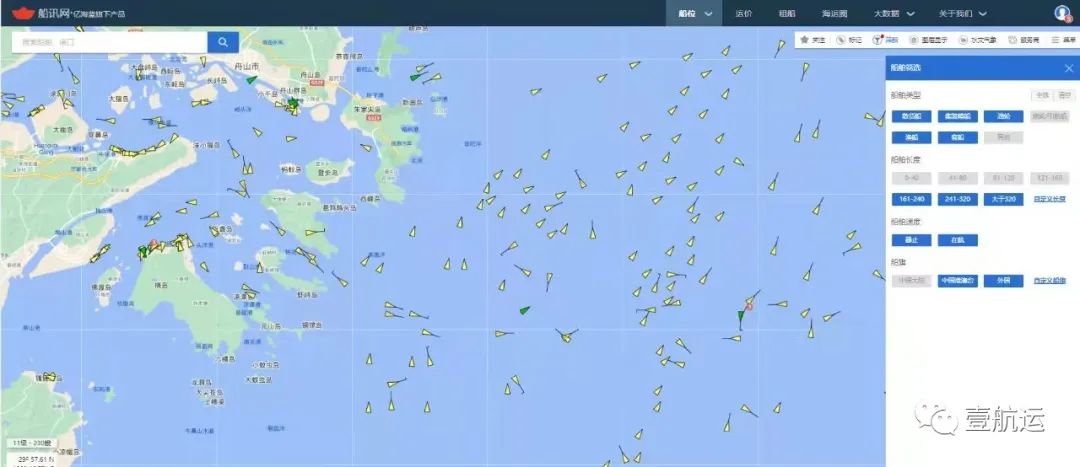This screenshot has width=1080, height=467.
Task: Expand the 关于我们 dropdown menu
Action: (x=962, y=13)
